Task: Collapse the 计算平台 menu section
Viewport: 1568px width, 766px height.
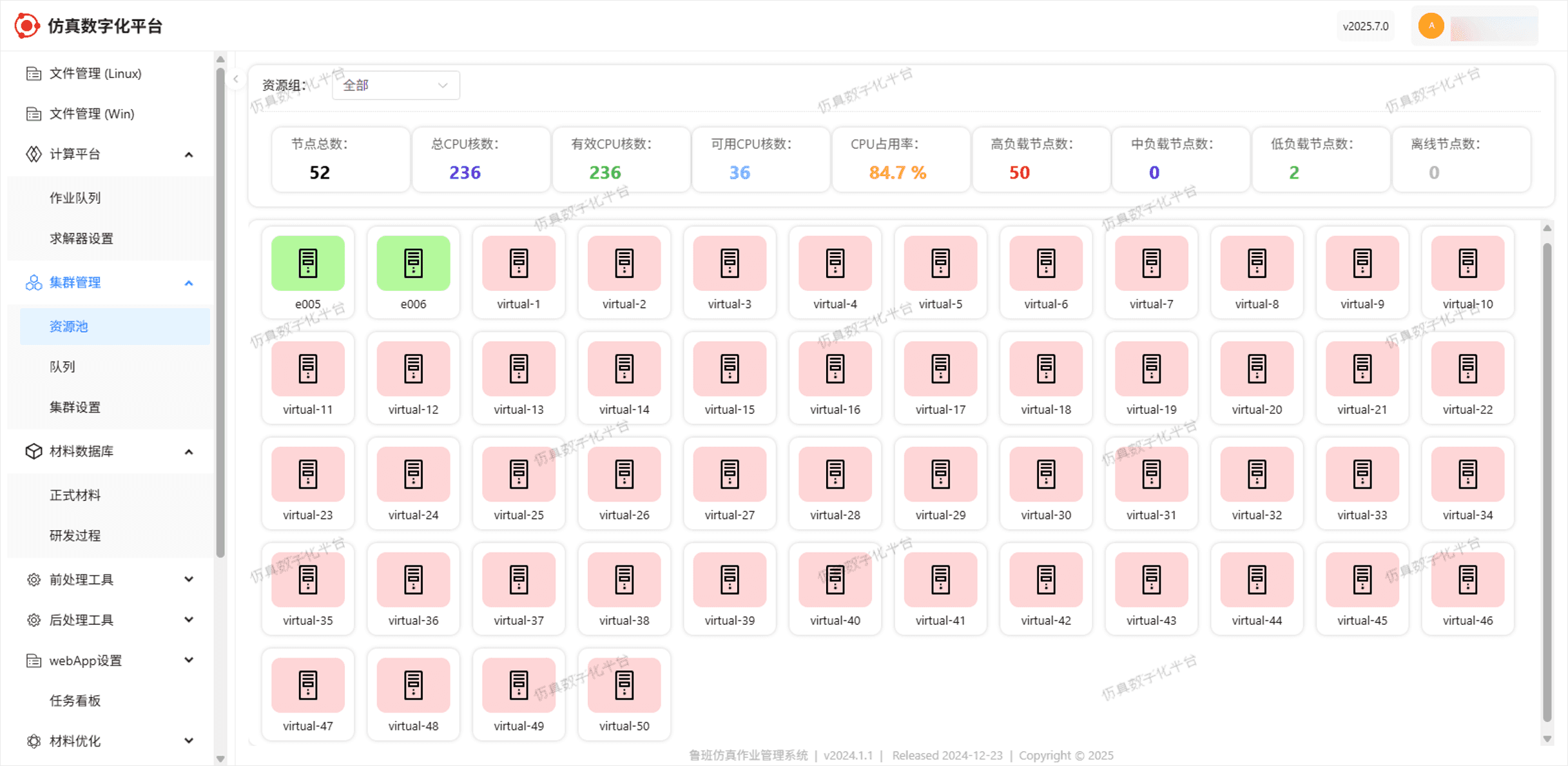Action: click(x=189, y=155)
